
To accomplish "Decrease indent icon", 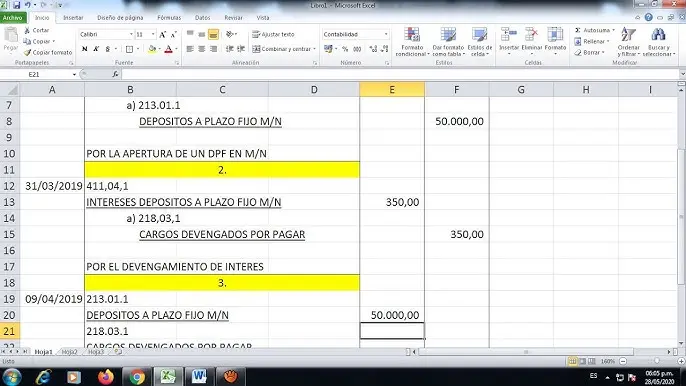I will coord(229,49).
